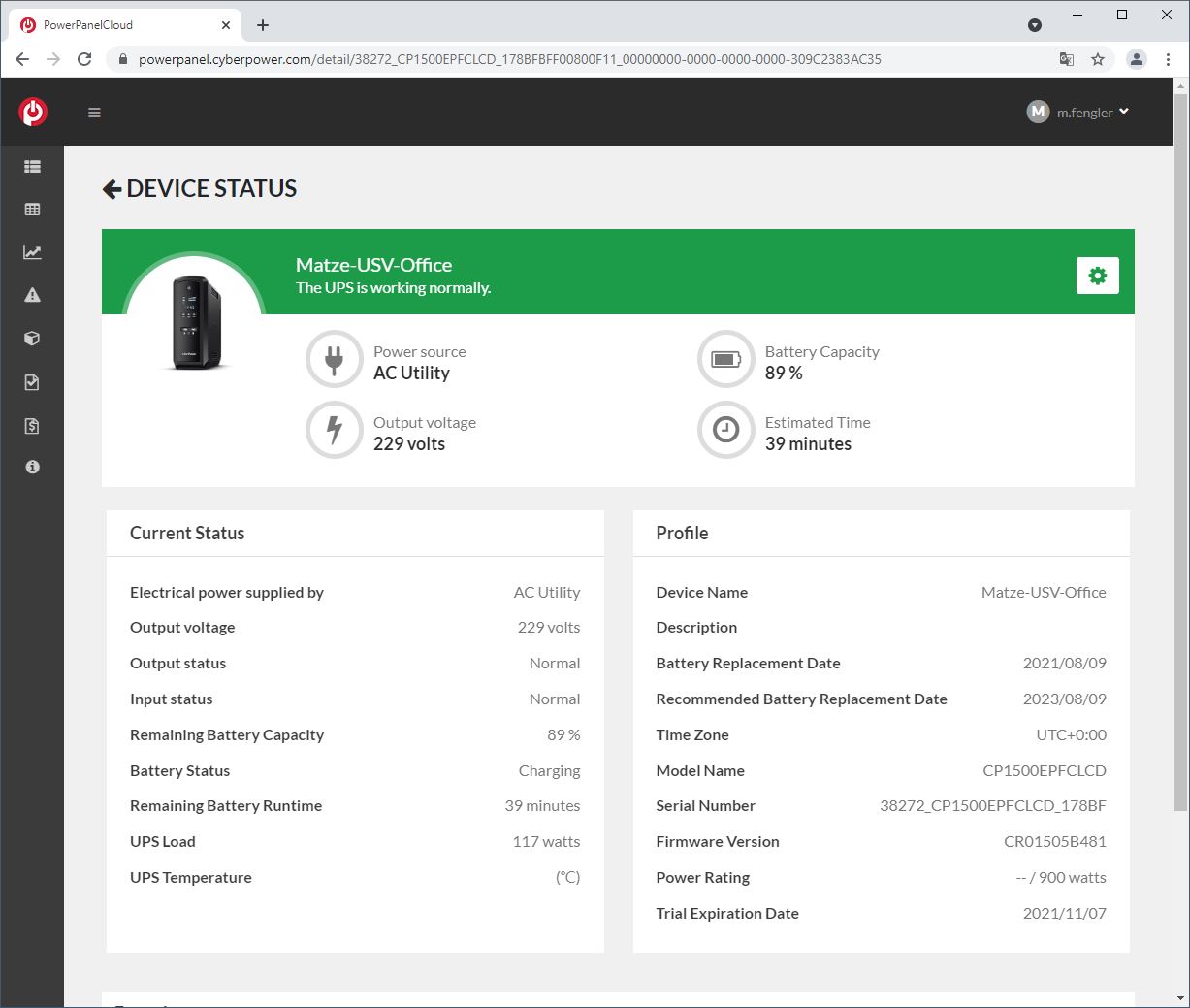Click the 'Electrical power supplied by' label
This screenshot has width=1190, height=1008.
click(x=227, y=593)
